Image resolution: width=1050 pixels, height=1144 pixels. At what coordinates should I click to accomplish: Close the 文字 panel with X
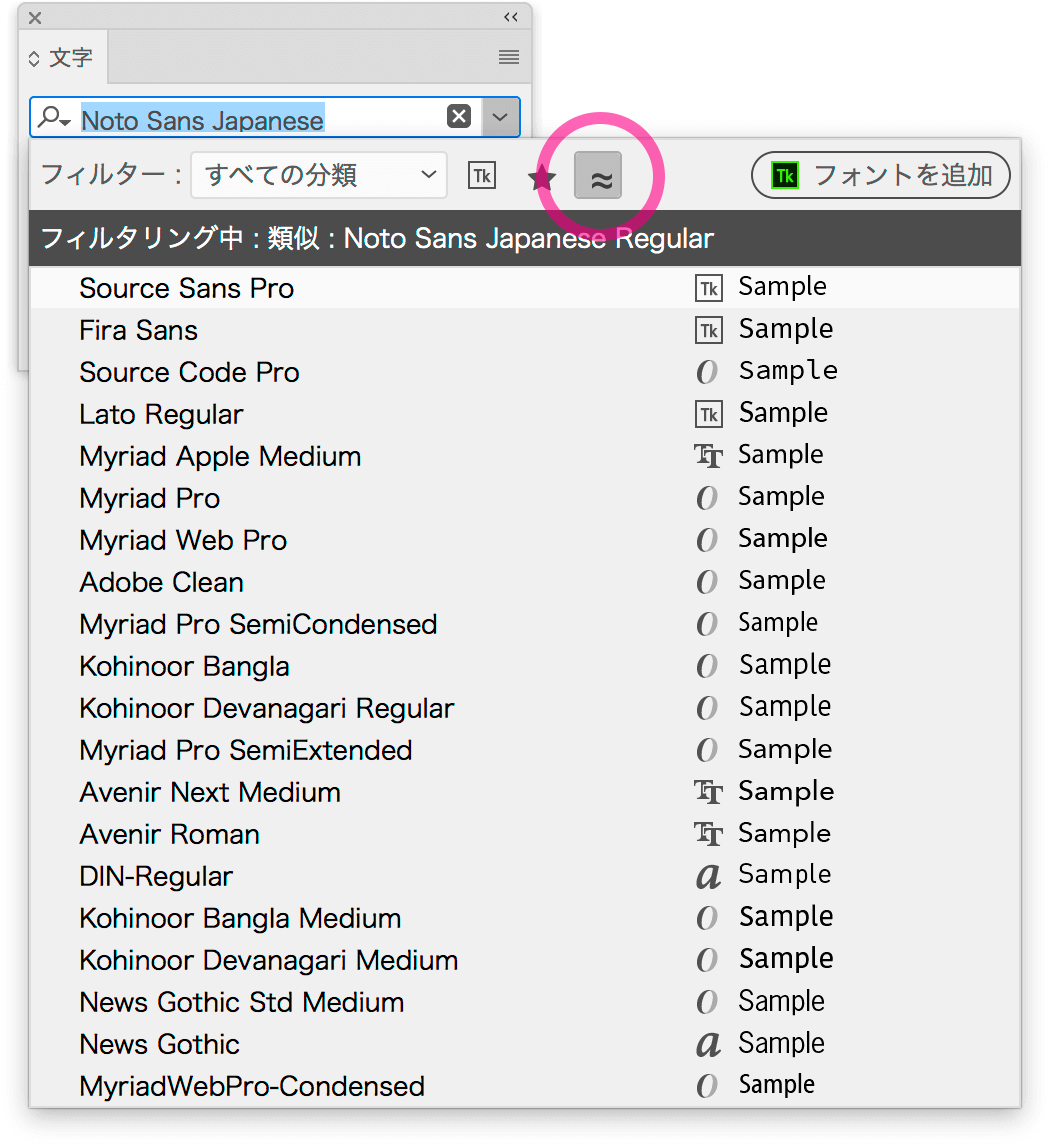click(34, 18)
